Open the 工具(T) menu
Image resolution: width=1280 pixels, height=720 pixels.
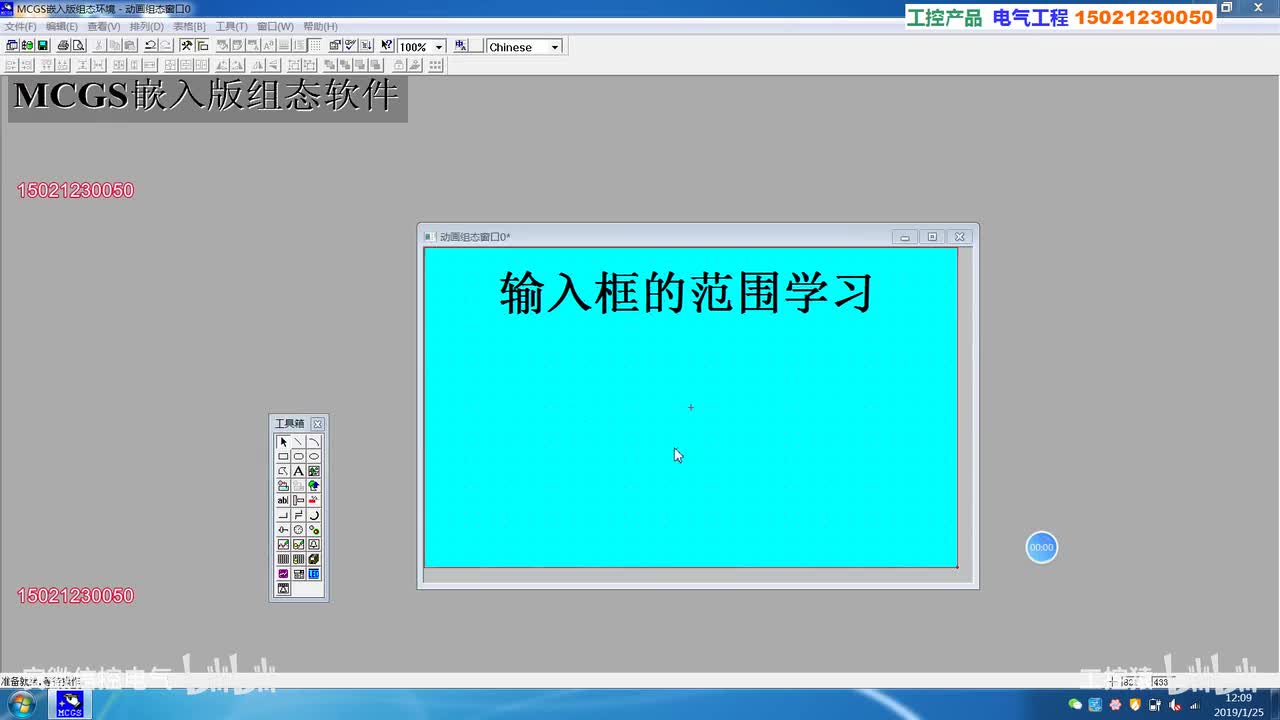click(x=232, y=26)
